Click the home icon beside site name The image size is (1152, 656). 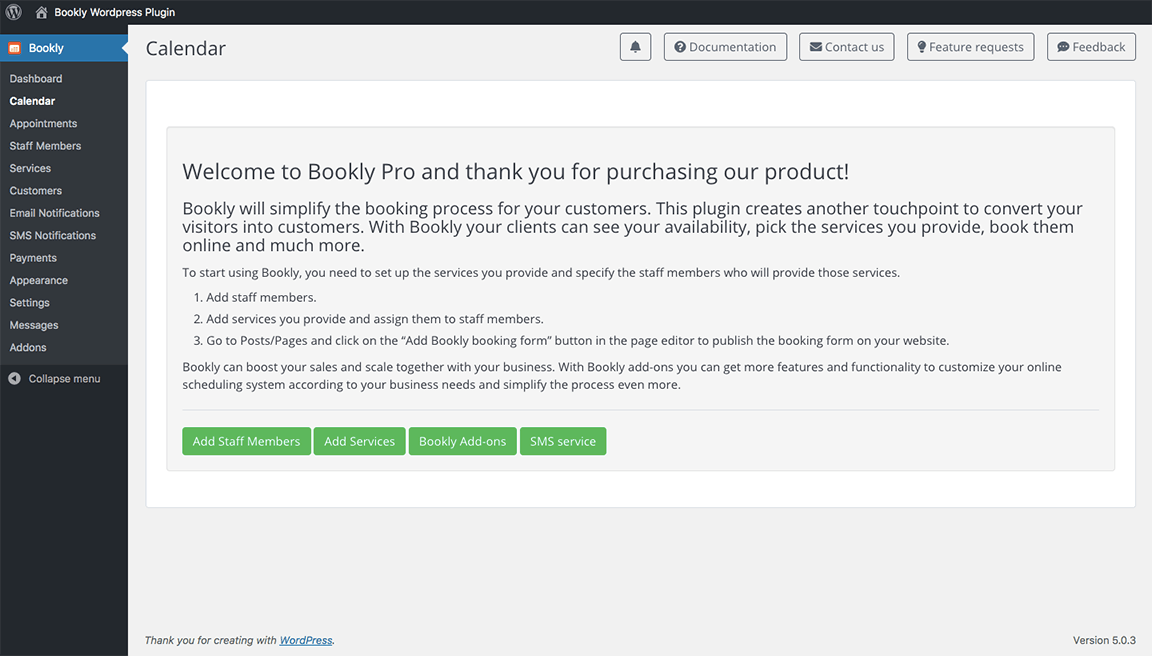click(41, 12)
